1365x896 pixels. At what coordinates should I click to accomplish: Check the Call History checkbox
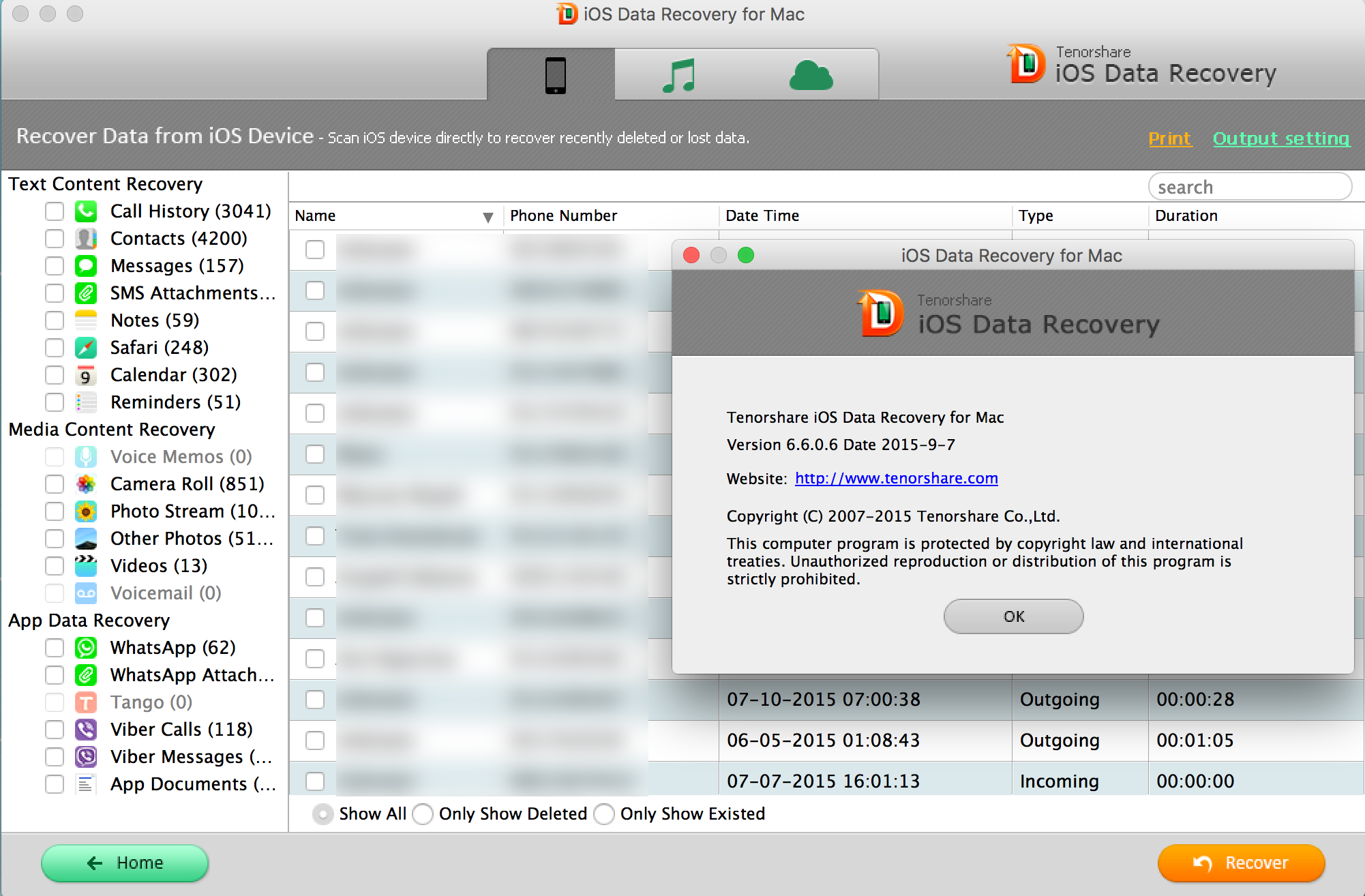[x=55, y=211]
